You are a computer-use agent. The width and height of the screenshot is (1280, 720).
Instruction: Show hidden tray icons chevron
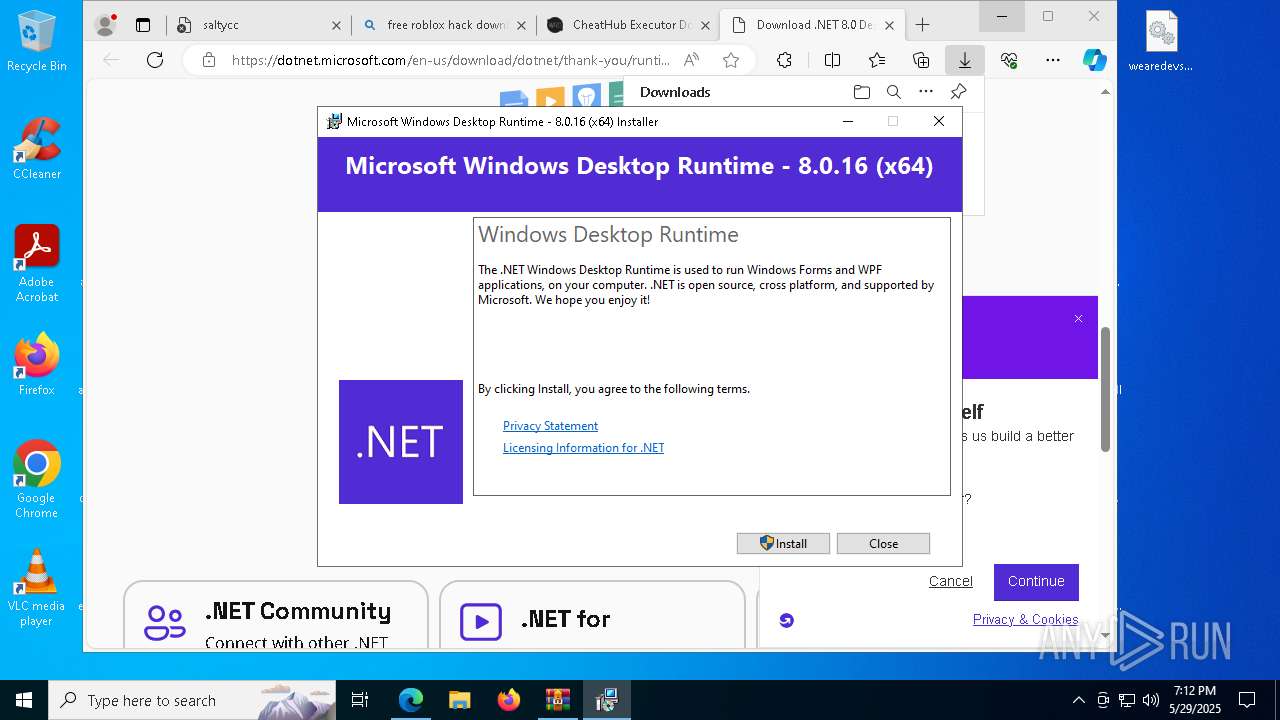tap(1078, 700)
